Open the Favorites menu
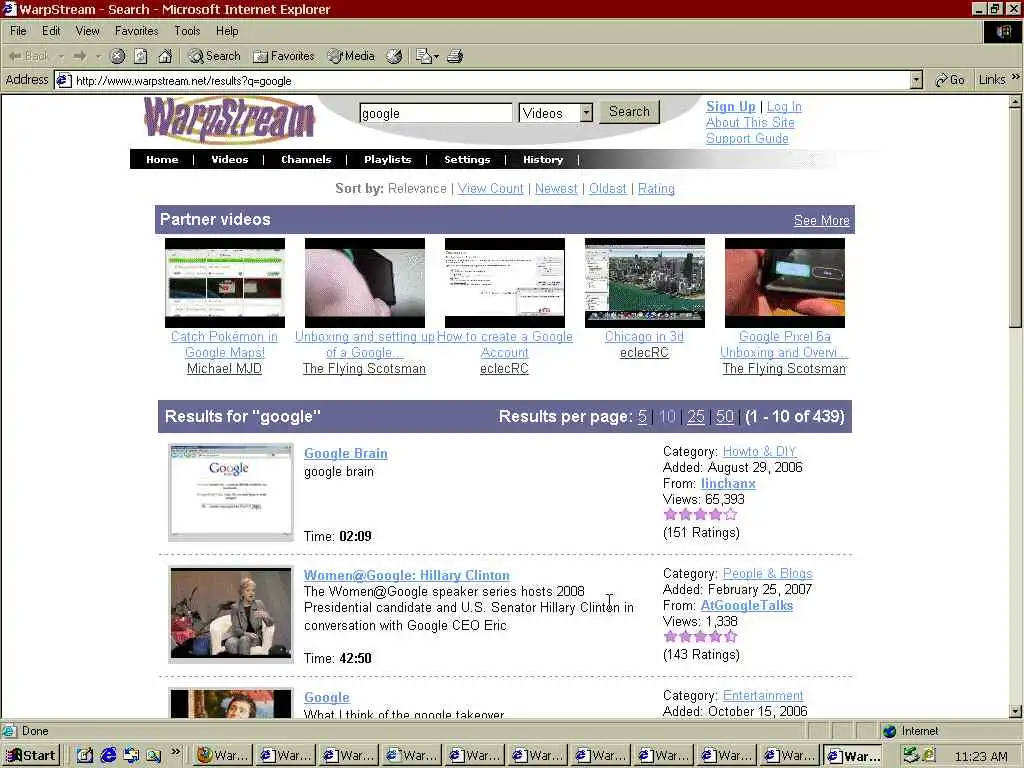 pos(136,31)
